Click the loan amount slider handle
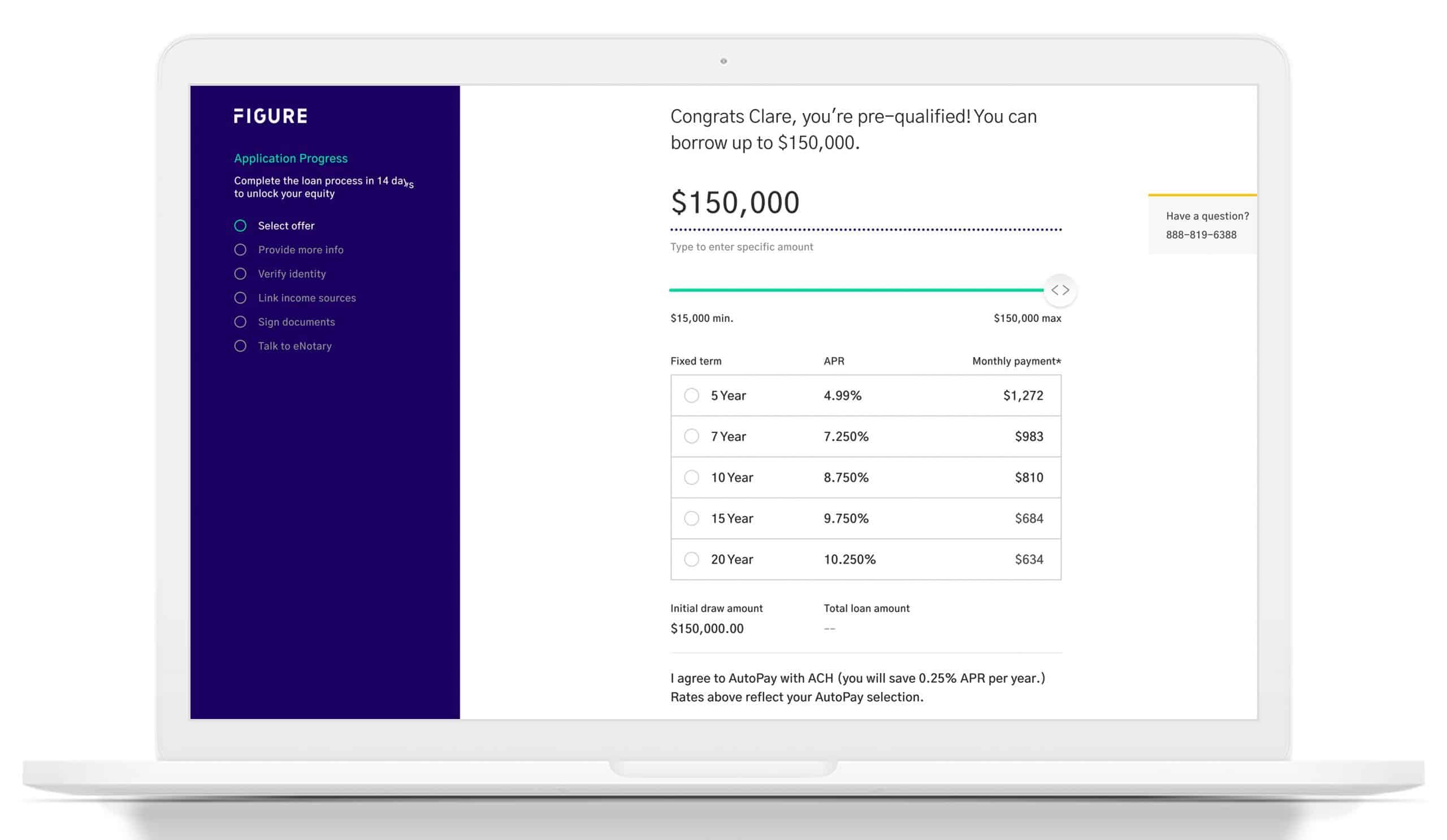This screenshot has width=1447, height=840. point(1059,291)
